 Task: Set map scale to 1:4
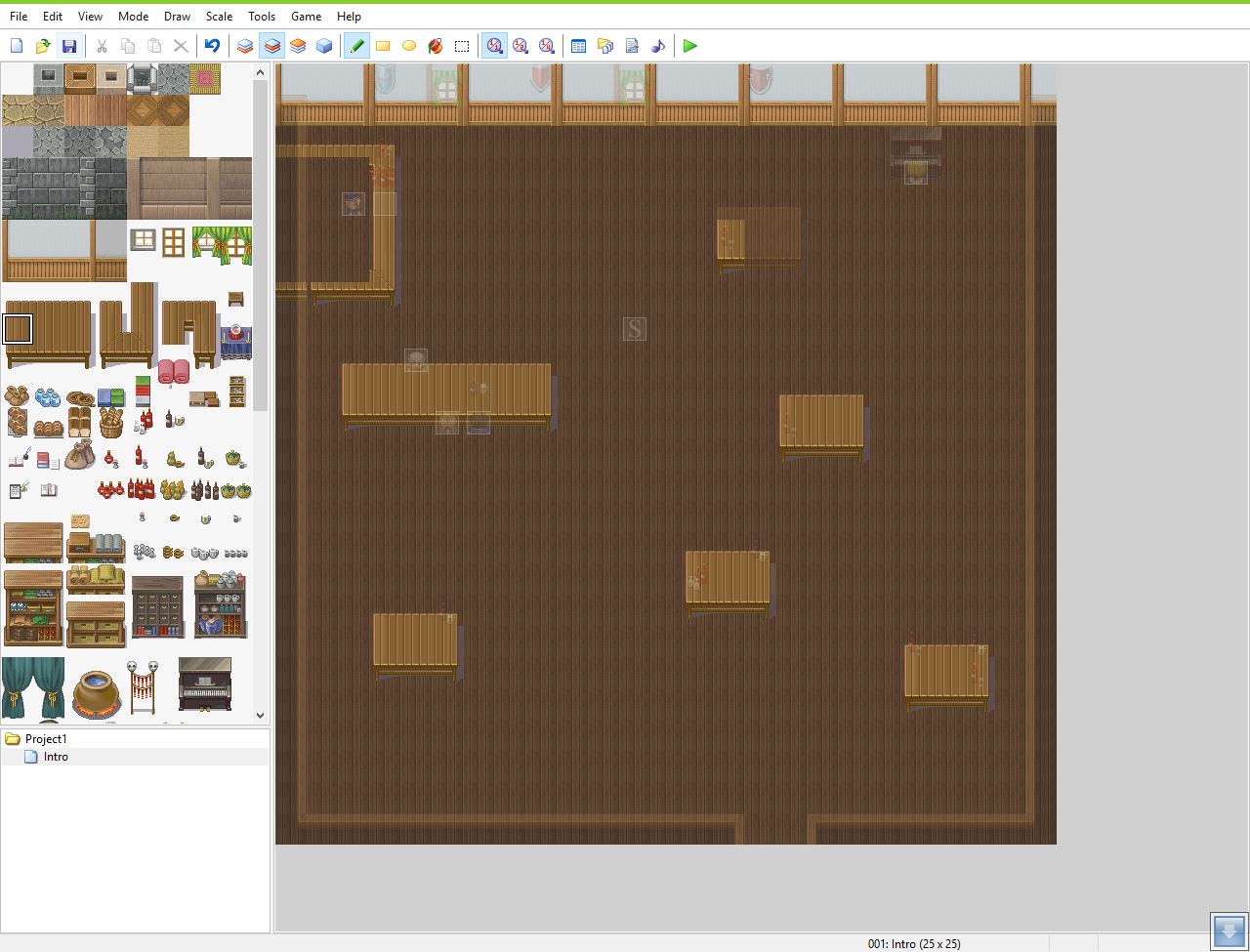click(547, 46)
